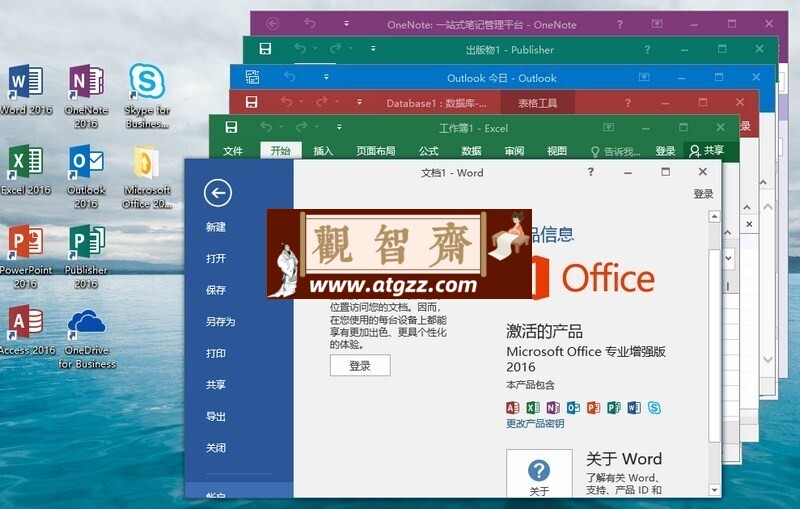
Task: Open quick access dropdown in OneNote title bar
Action: (x=346, y=23)
